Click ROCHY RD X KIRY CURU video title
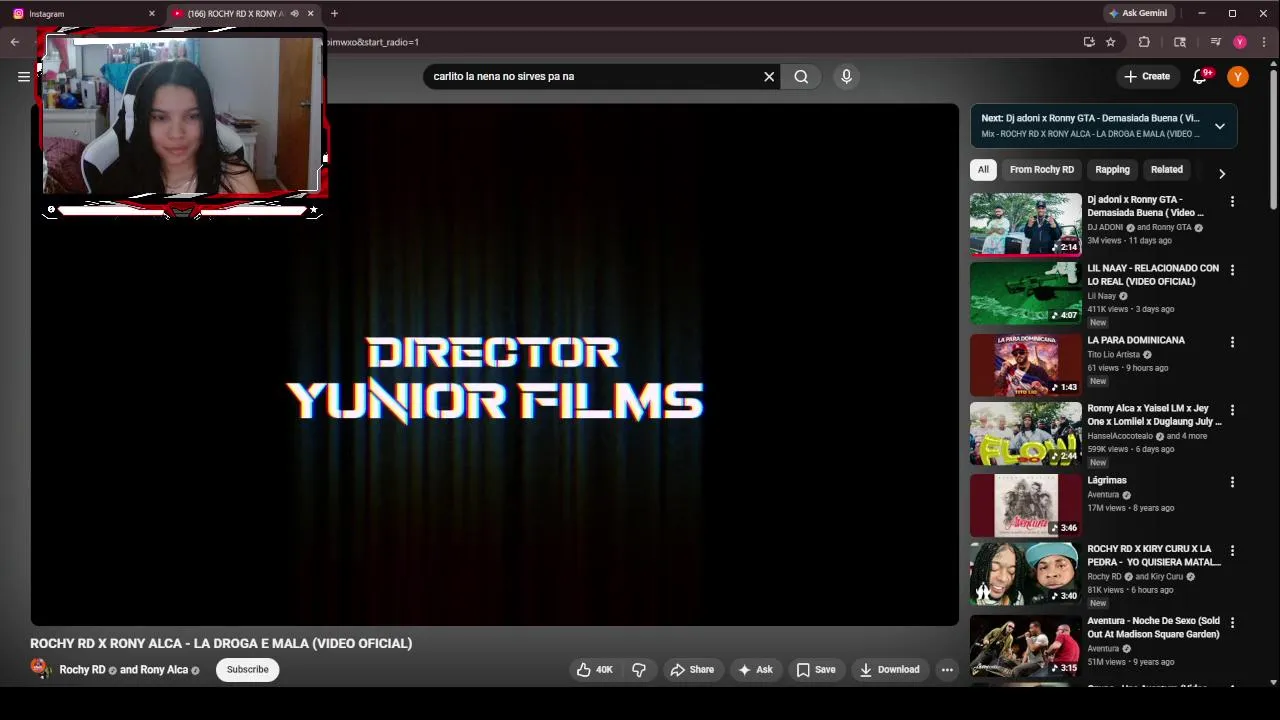1280x720 pixels. (x=1153, y=556)
